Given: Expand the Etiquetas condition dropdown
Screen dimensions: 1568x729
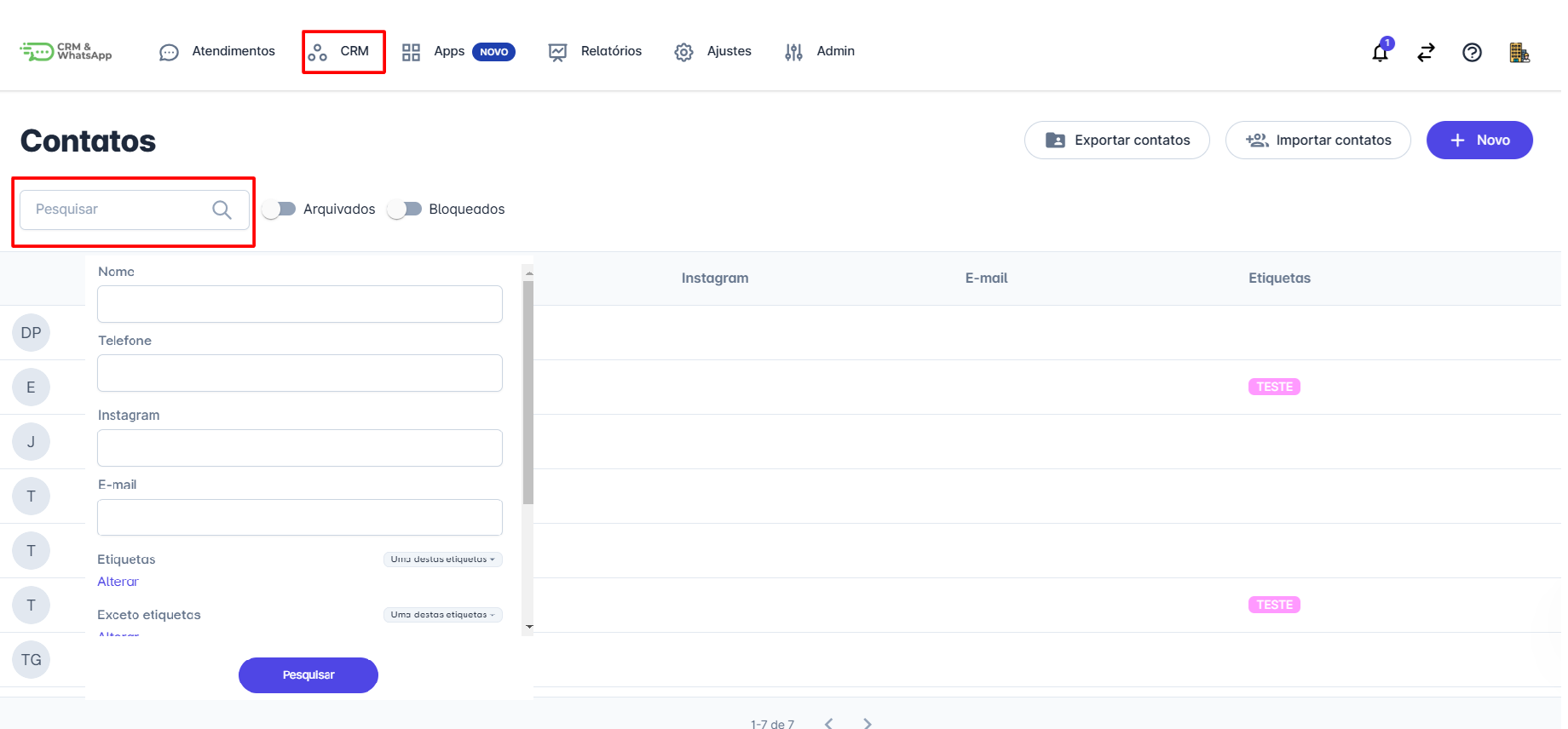Looking at the screenshot, I should (442, 560).
